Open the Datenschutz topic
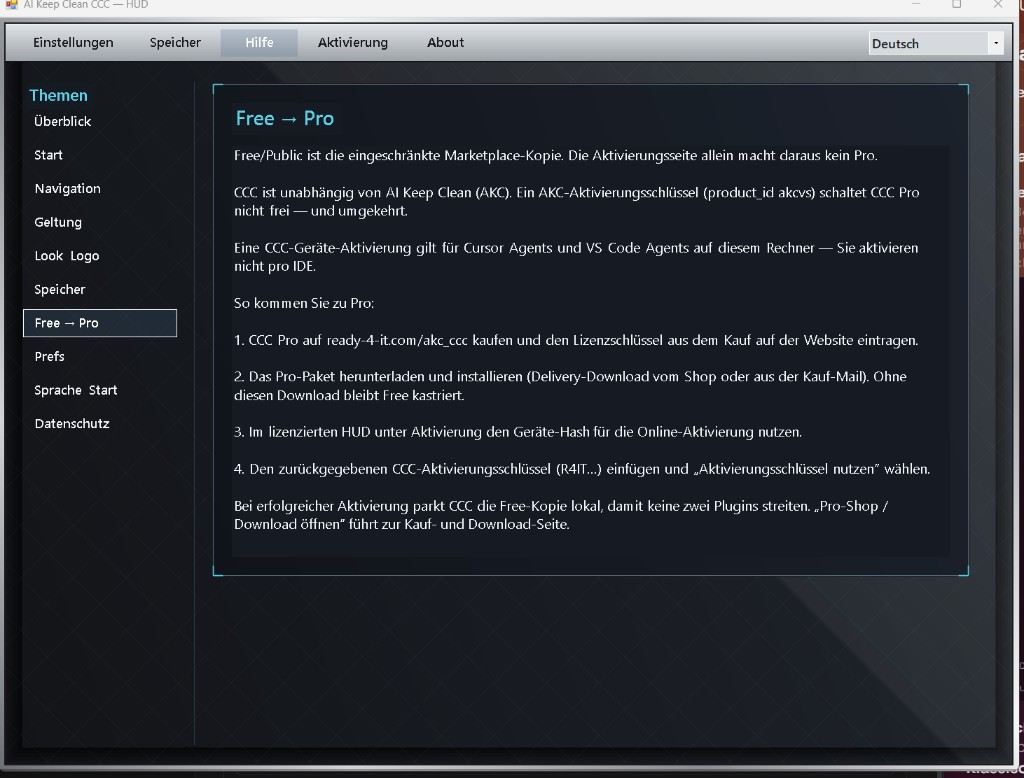 point(72,424)
